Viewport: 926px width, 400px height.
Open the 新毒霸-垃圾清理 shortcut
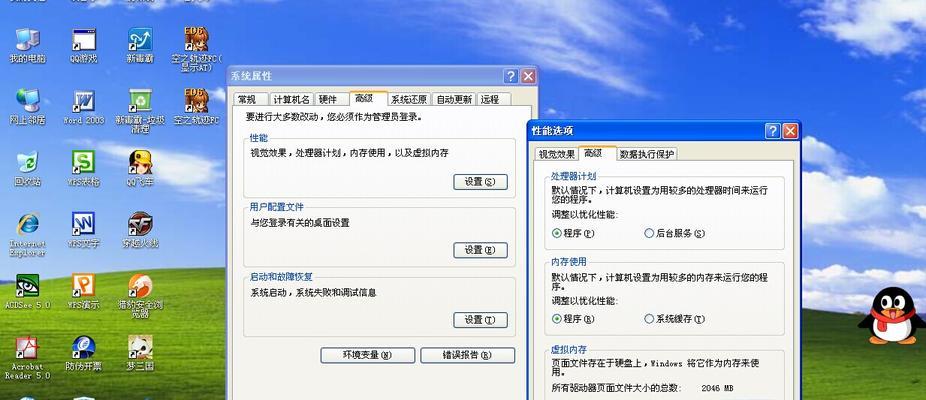pyautogui.click(x=140, y=110)
